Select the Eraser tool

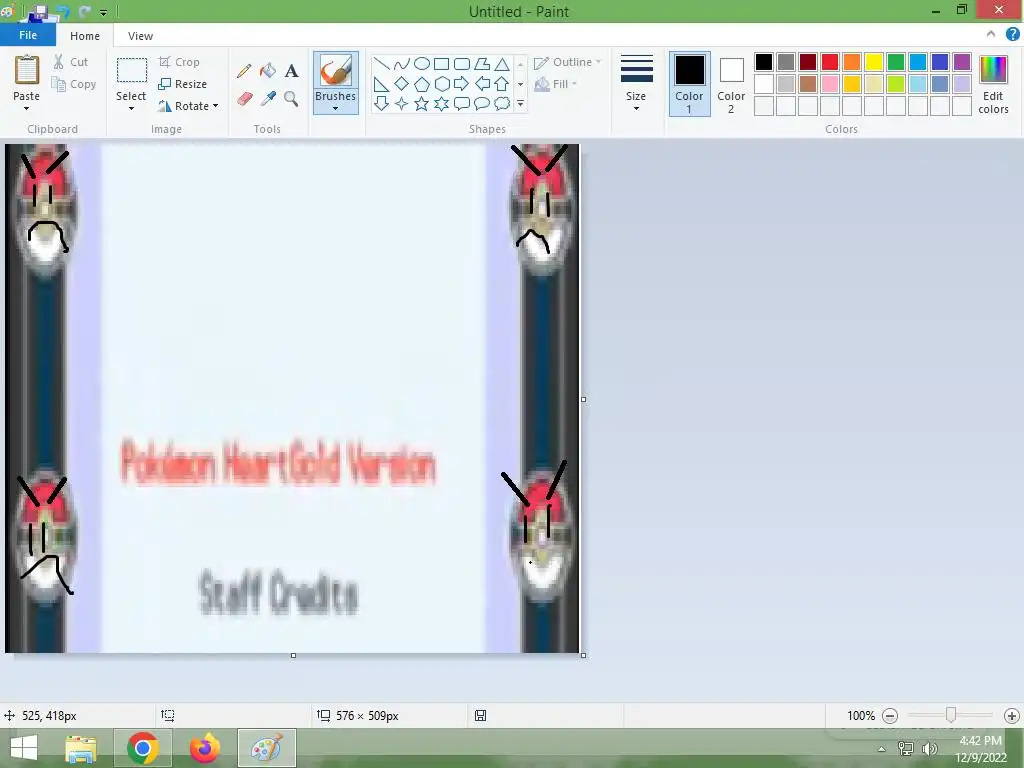[x=244, y=99]
